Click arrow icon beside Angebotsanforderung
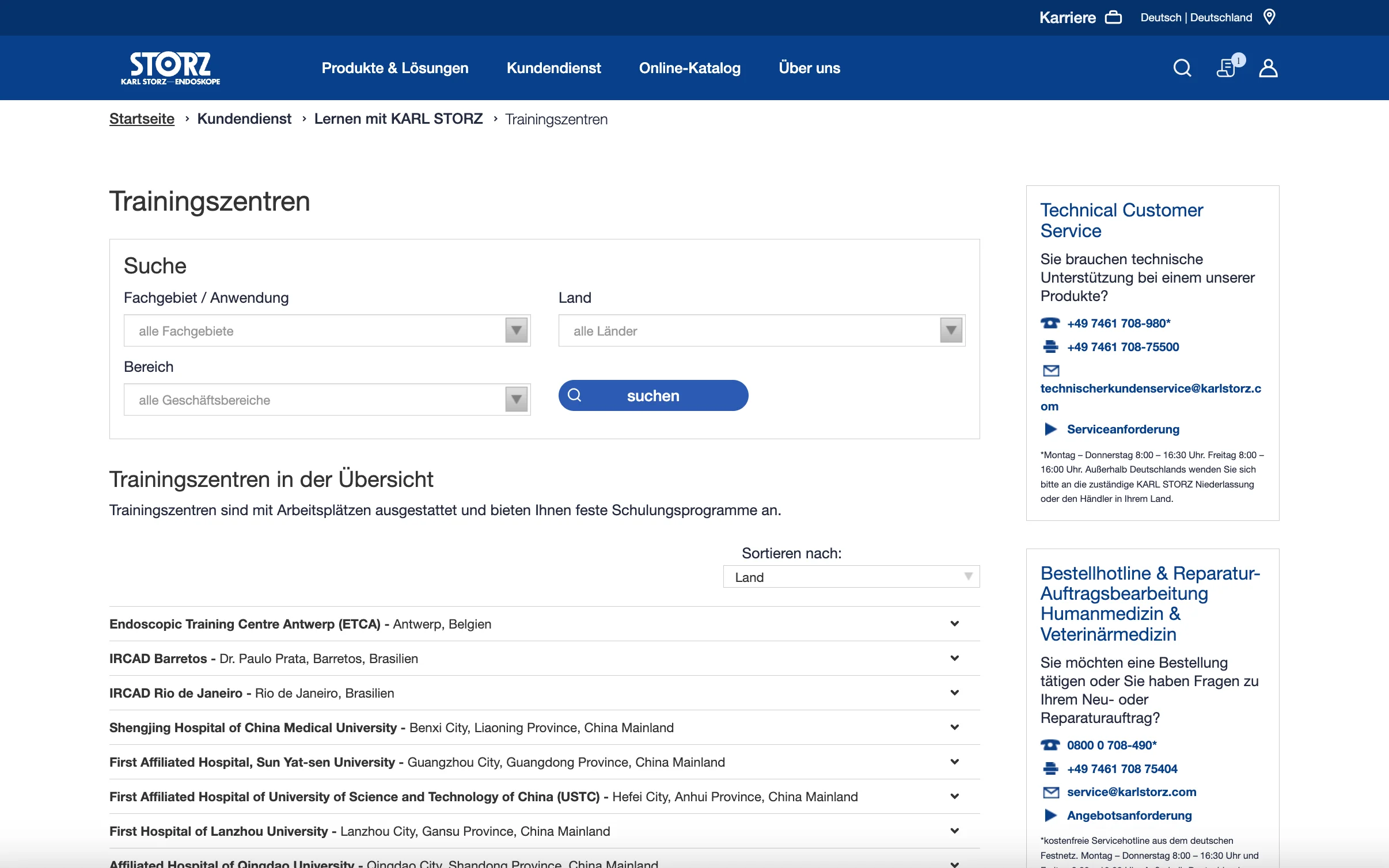Screen dimensions: 1389x868 [x=1050, y=815]
